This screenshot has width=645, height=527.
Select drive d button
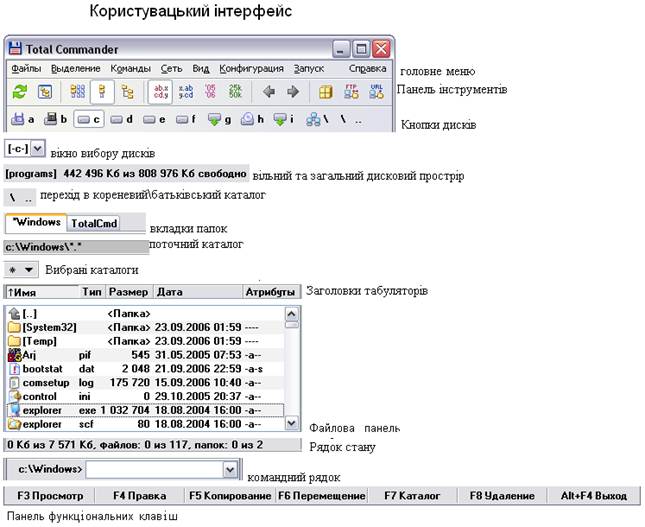coord(122,119)
